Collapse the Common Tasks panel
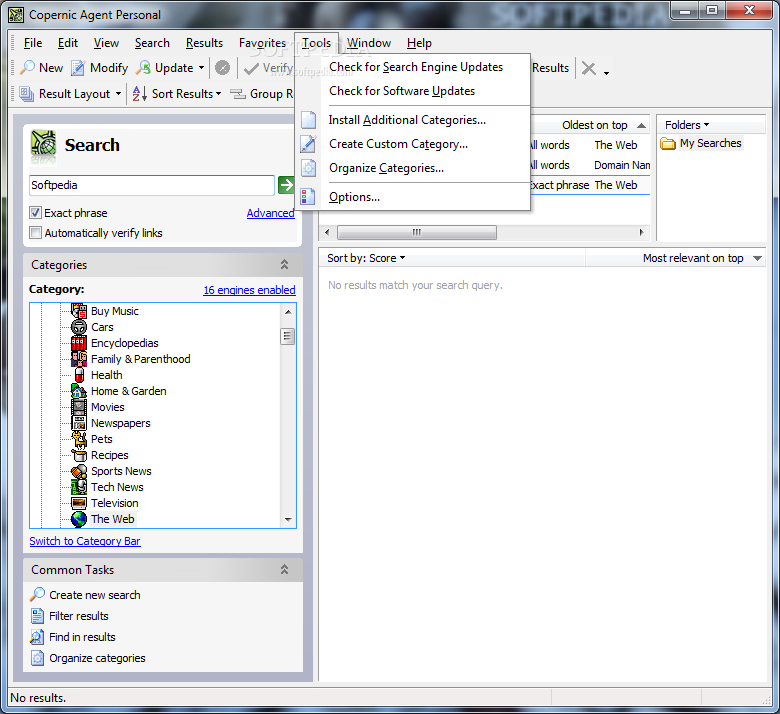780x714 pixels. point(285,570)
